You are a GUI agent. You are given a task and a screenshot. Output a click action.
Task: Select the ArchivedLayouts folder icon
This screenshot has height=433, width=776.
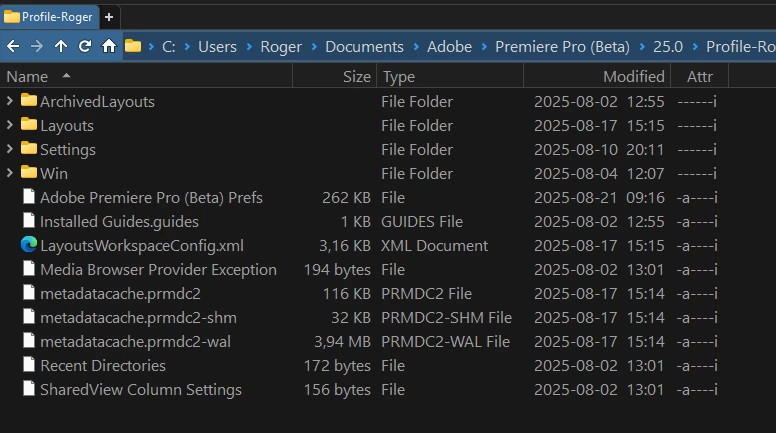point(29,100)
